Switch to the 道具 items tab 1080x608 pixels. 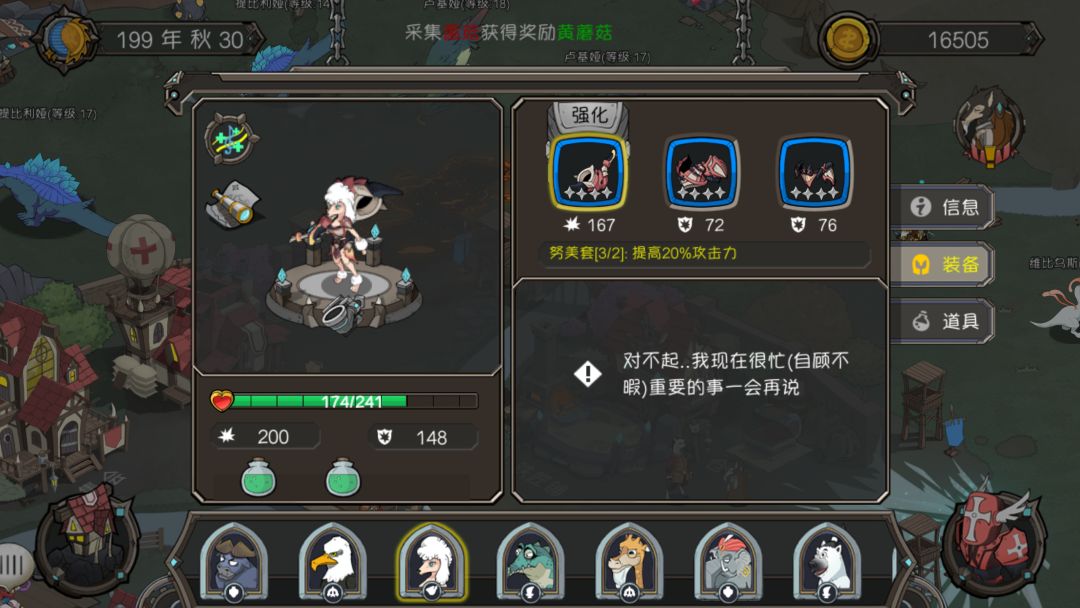tap(944, 321)
